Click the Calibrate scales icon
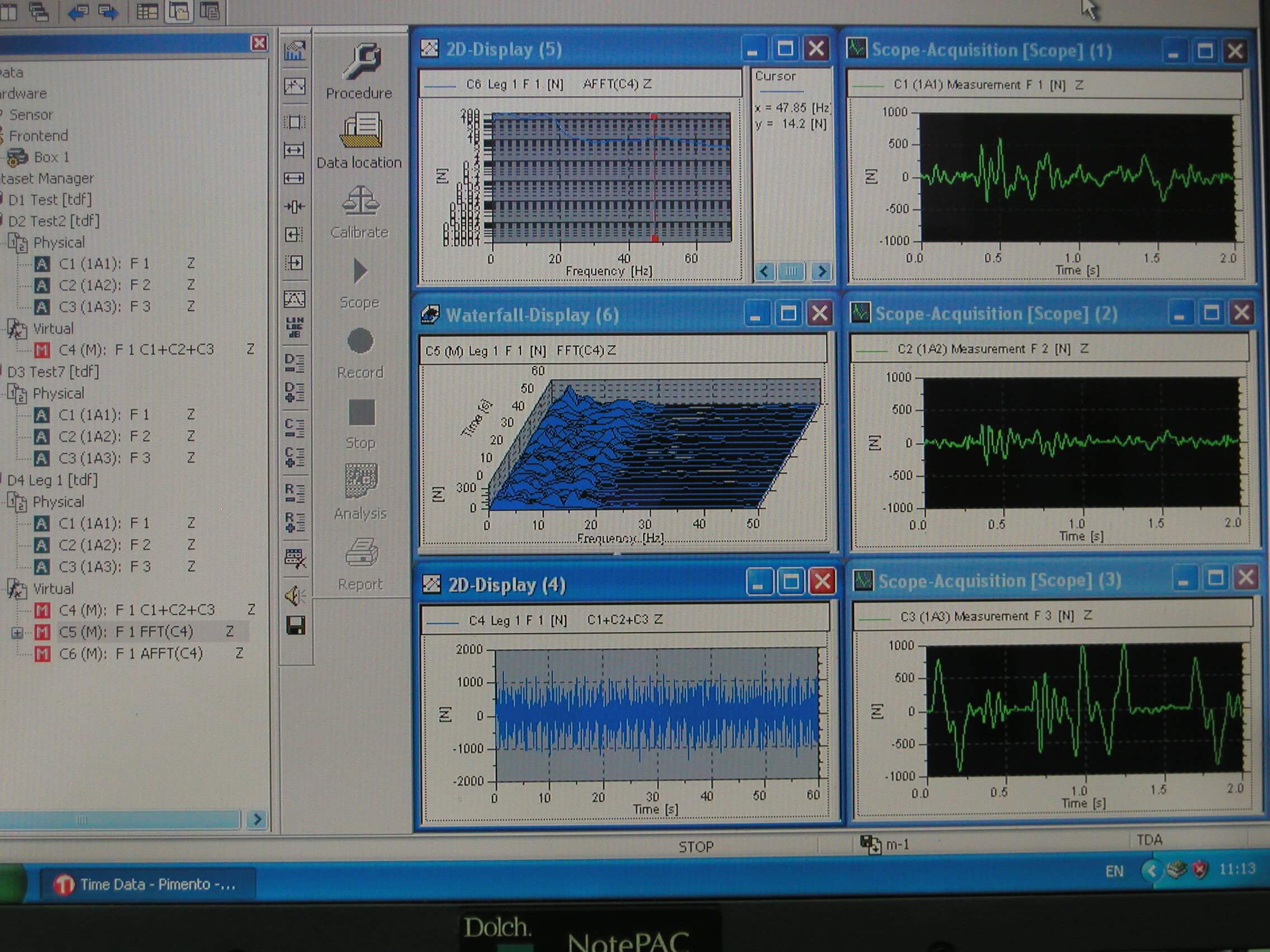 coord(360,201)
